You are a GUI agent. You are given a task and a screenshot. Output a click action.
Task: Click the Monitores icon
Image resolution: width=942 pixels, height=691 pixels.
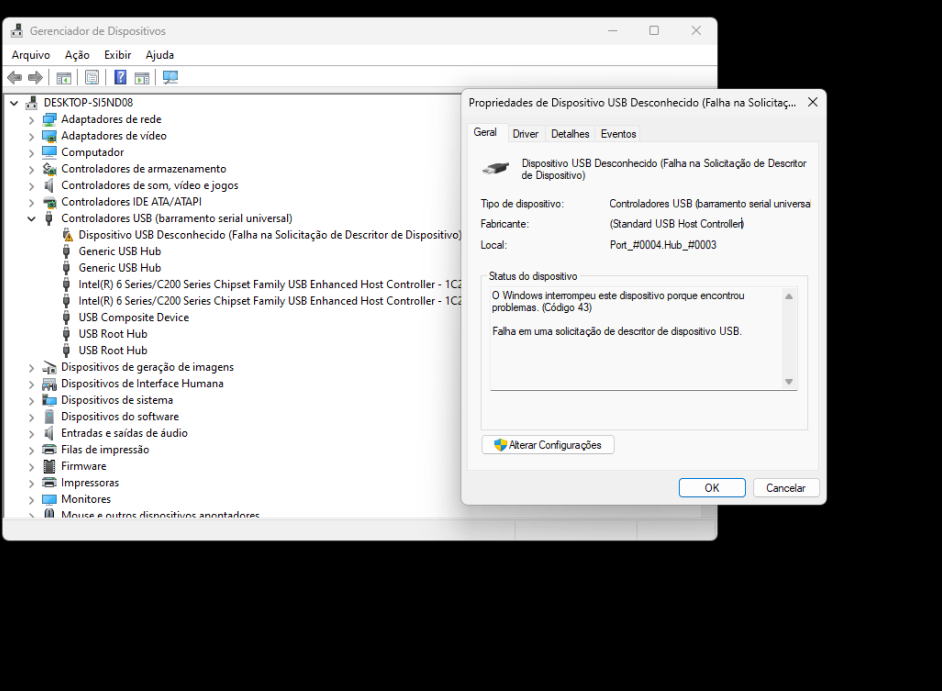(49, 499)
